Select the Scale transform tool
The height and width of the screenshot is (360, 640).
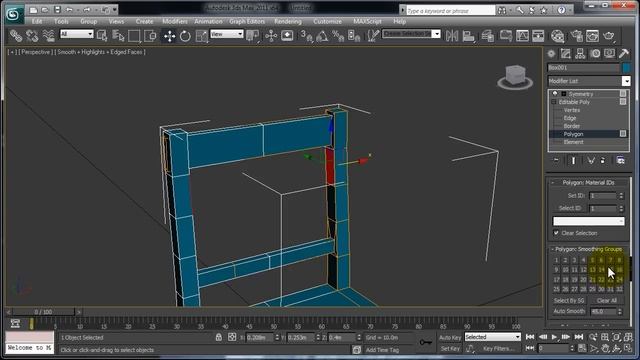[x=202, y=36]
